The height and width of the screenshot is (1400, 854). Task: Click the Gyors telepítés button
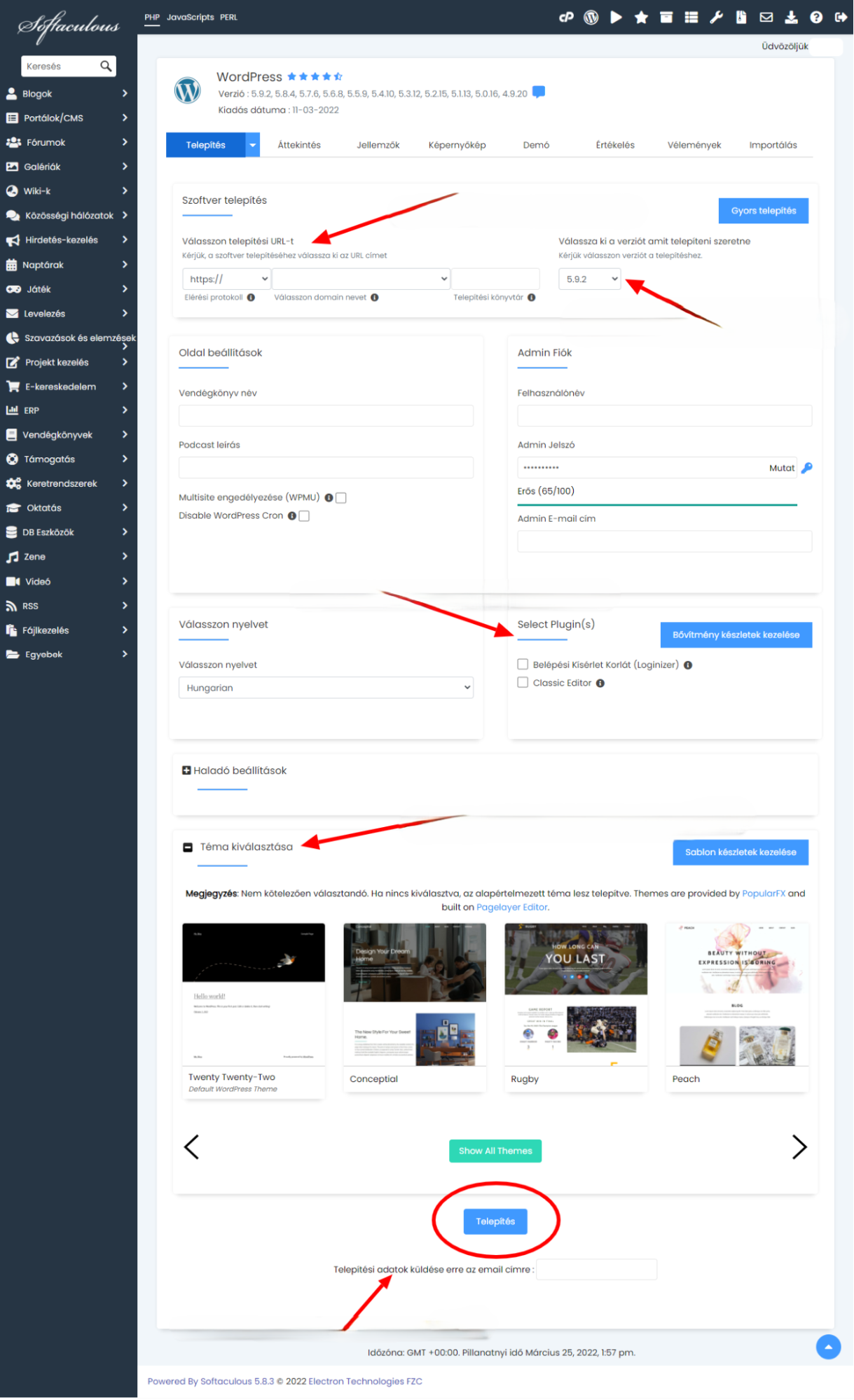pos(764,211)
